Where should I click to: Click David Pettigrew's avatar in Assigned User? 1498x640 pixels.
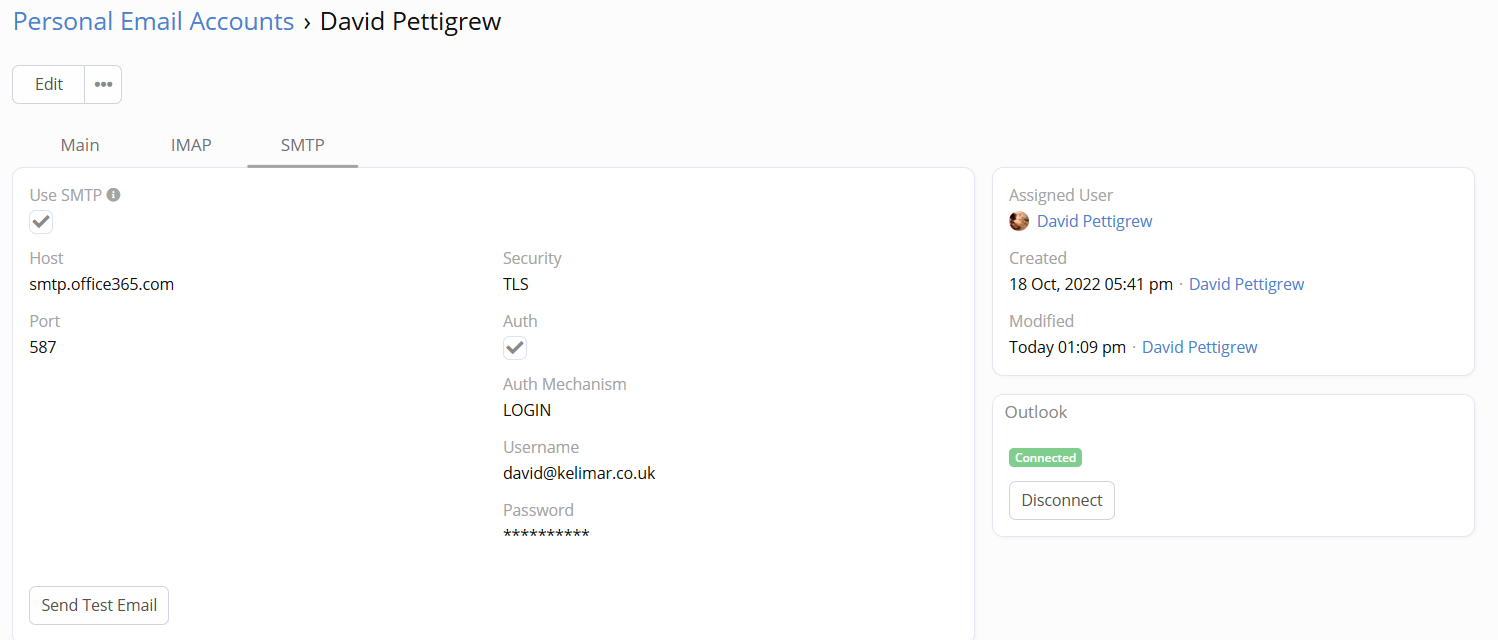1019,221
